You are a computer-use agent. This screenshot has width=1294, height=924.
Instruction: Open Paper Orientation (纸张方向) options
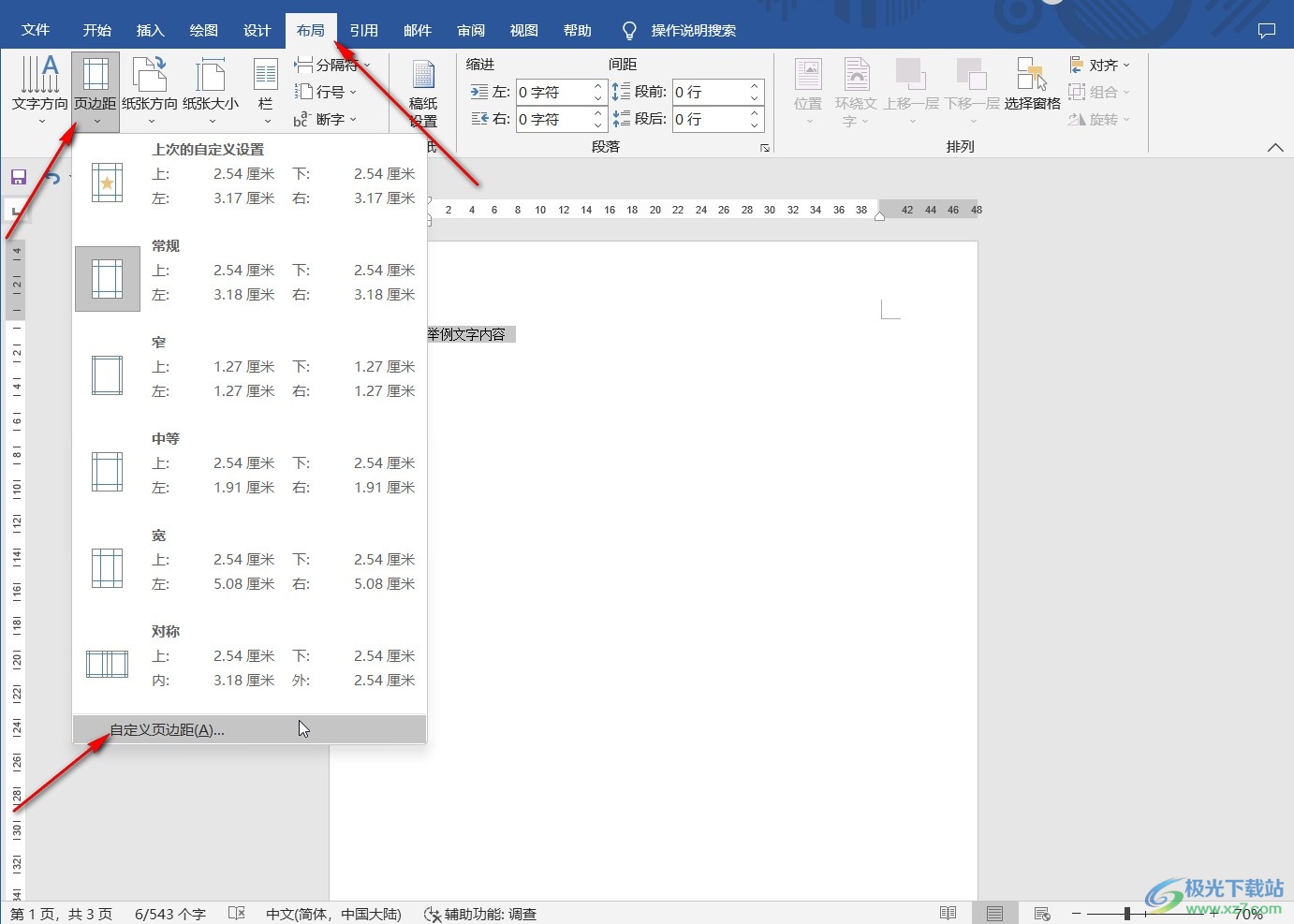[x=150, y=91]
